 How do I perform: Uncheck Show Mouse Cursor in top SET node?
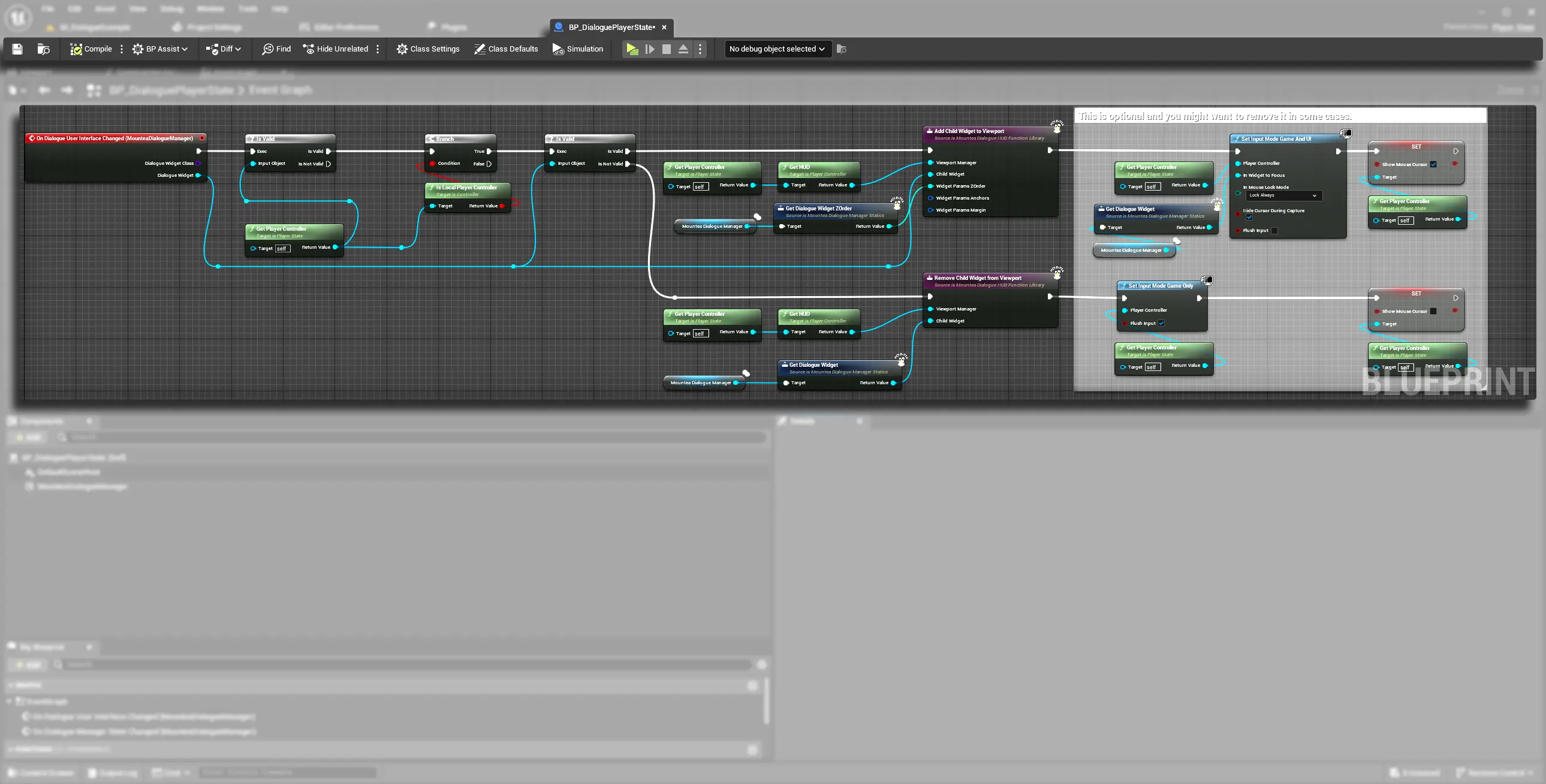1433,164
